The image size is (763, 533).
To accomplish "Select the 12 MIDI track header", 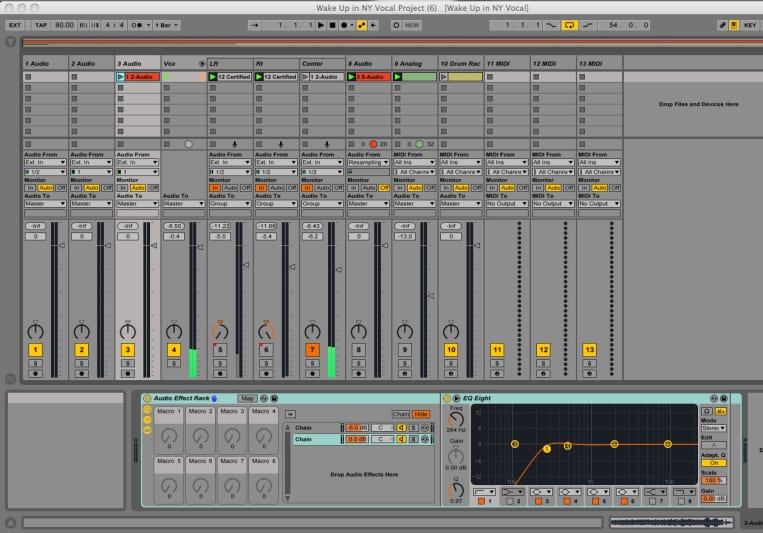I will [x=553, y=64].
